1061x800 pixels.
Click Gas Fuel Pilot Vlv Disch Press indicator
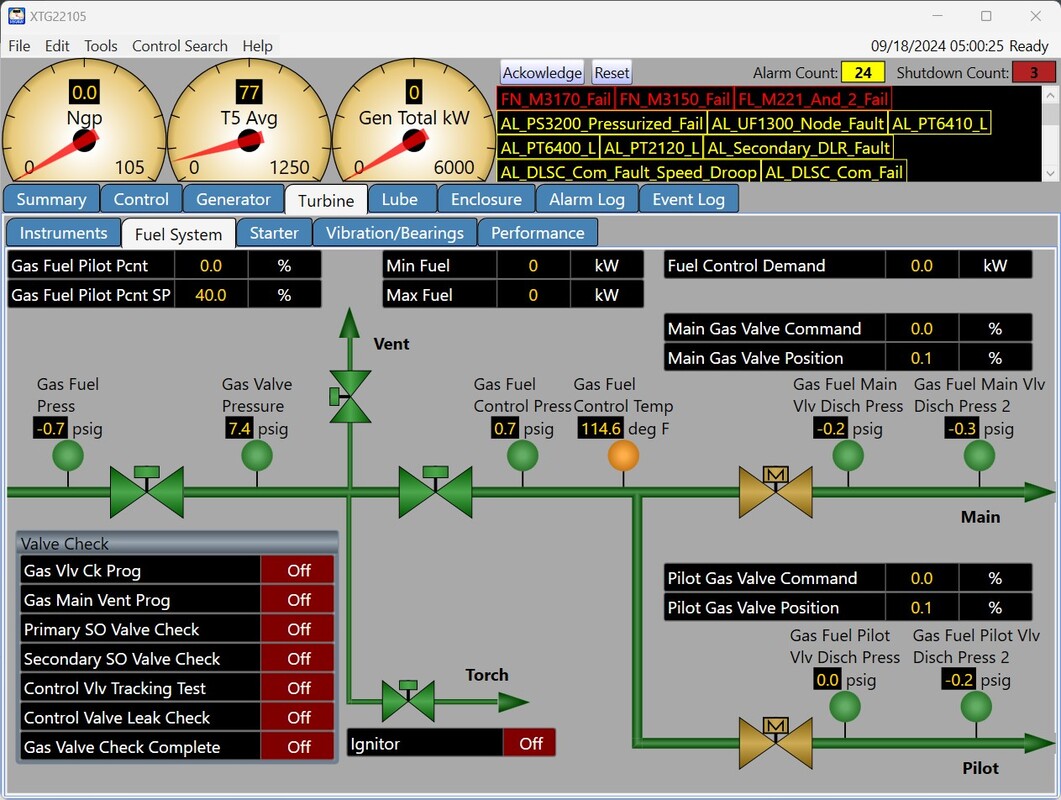pos(844,707)
